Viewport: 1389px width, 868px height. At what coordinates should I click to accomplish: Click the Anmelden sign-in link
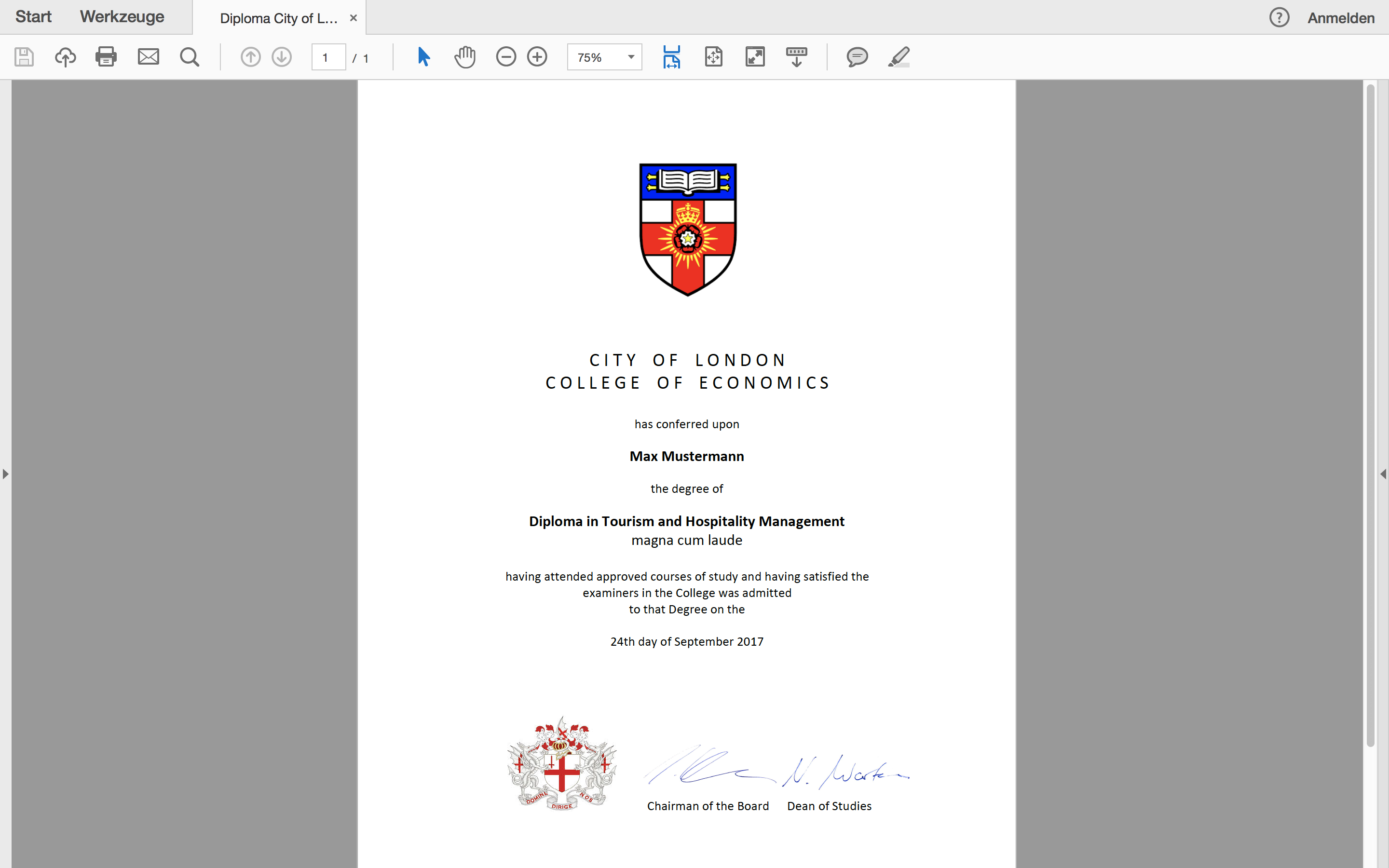(x=1341, y=18)
